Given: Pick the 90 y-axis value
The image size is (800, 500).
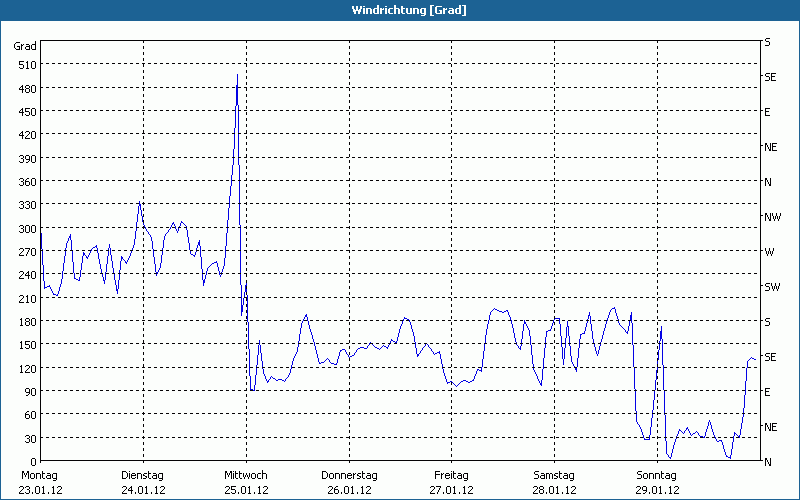Looking at the screenshot, I should (31, 392).
